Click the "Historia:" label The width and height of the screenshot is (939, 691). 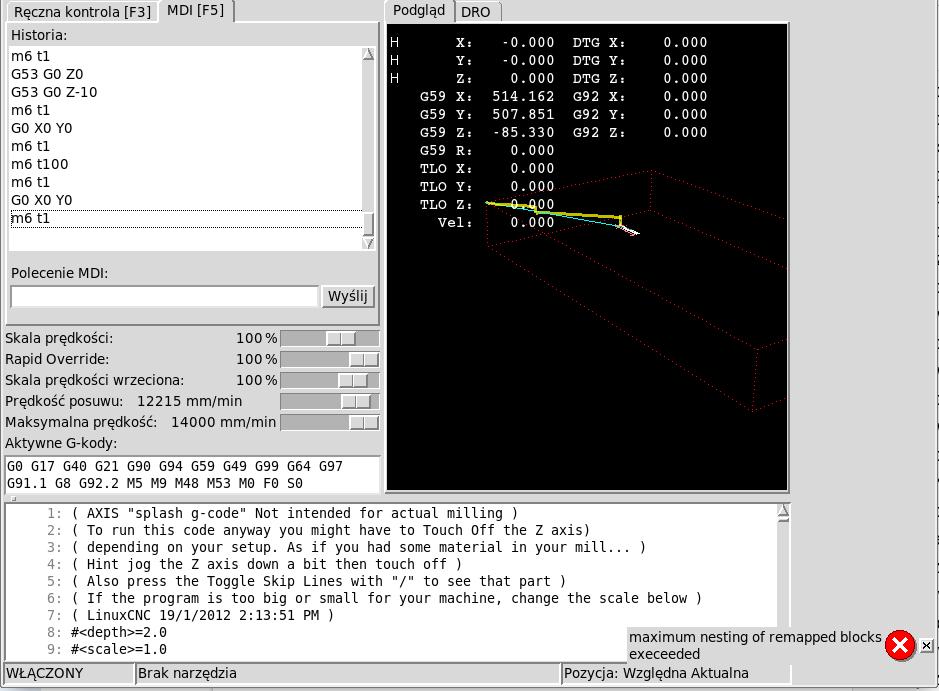coord(39,35)
